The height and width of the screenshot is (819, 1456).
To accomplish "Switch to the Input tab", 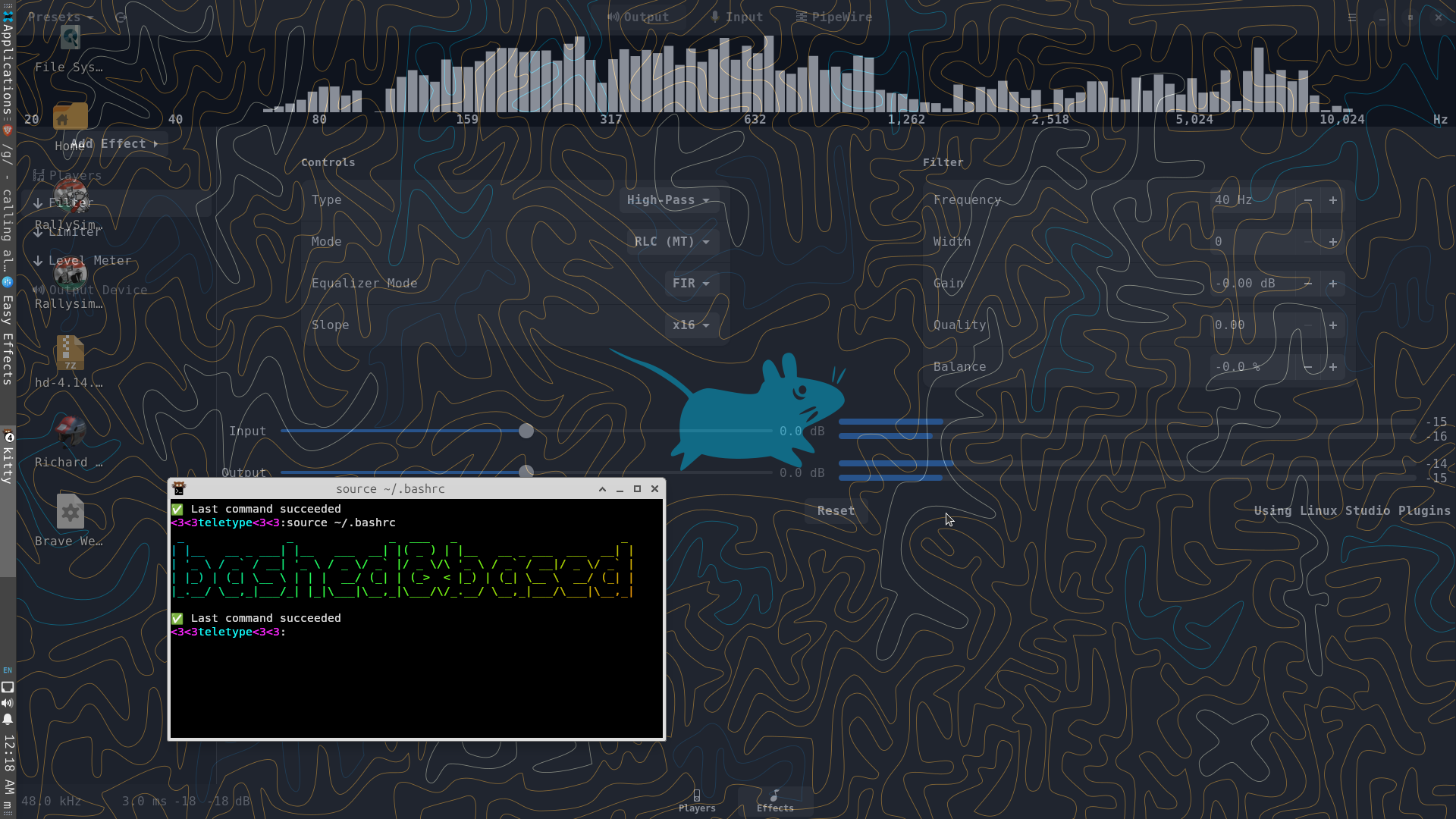I will [737, 17].
